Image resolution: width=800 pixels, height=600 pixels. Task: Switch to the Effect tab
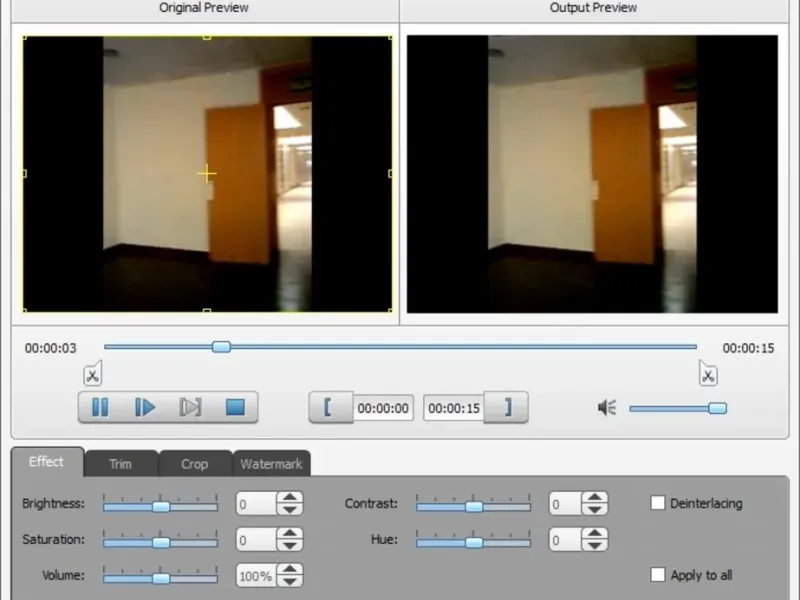47,462
